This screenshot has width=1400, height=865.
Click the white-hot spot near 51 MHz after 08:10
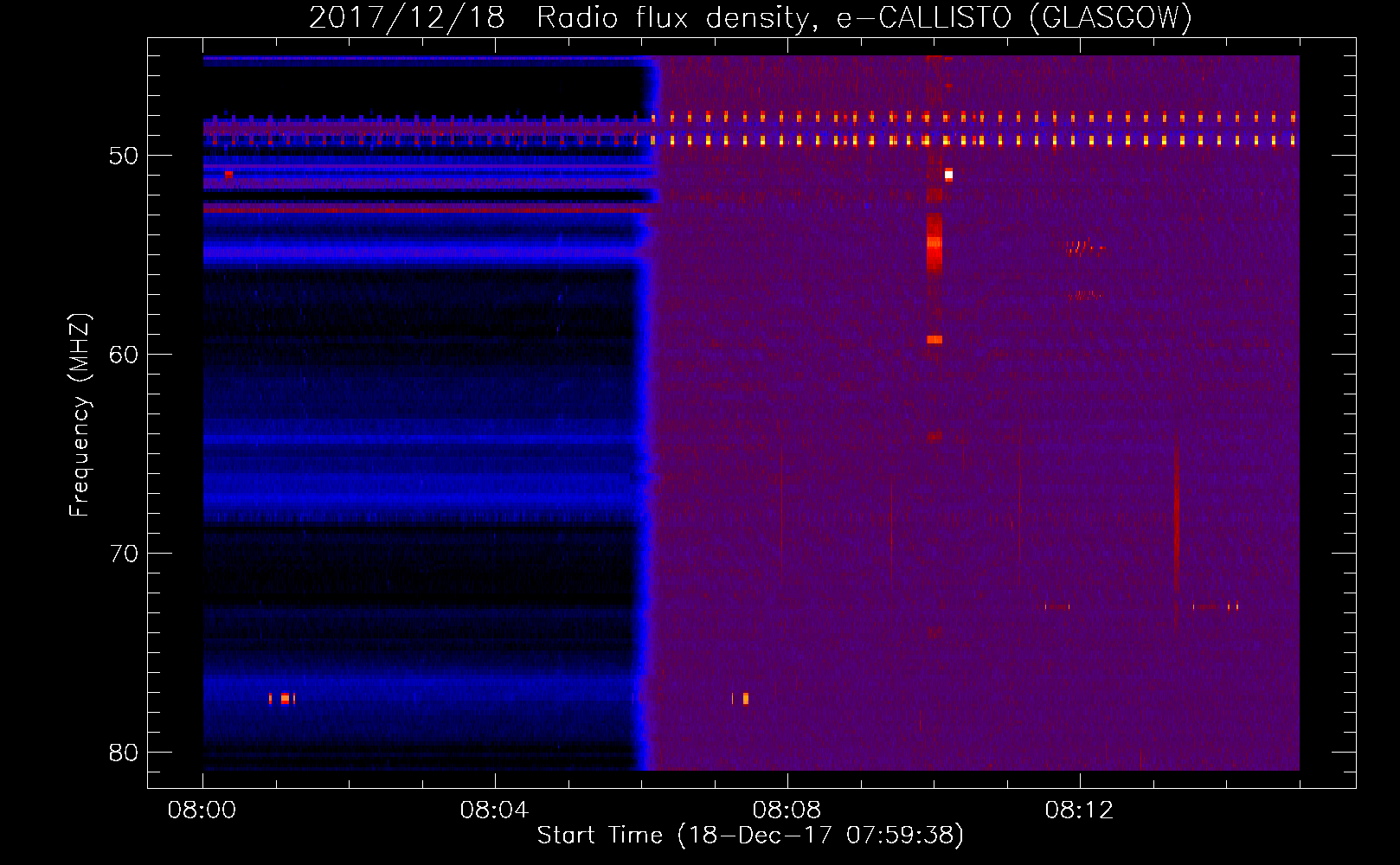[948, 175]
